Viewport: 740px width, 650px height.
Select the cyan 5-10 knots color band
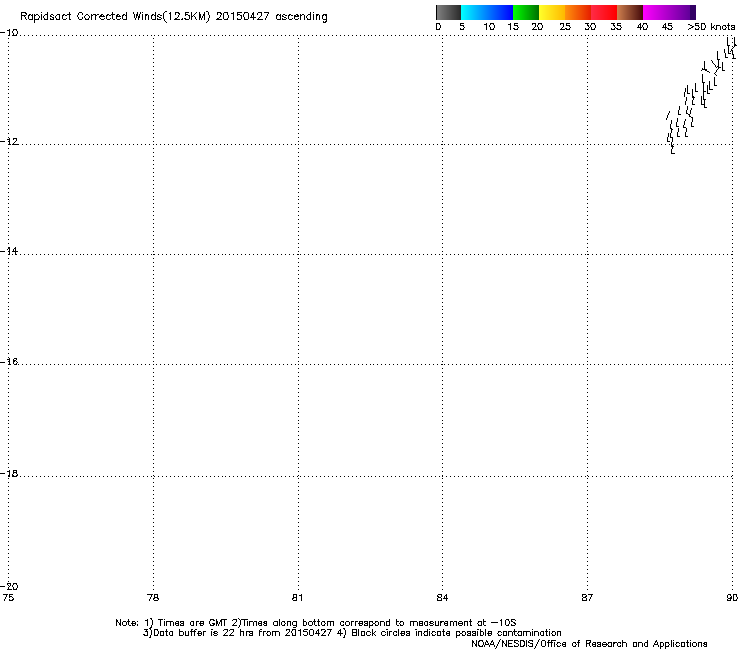(474, 12)
